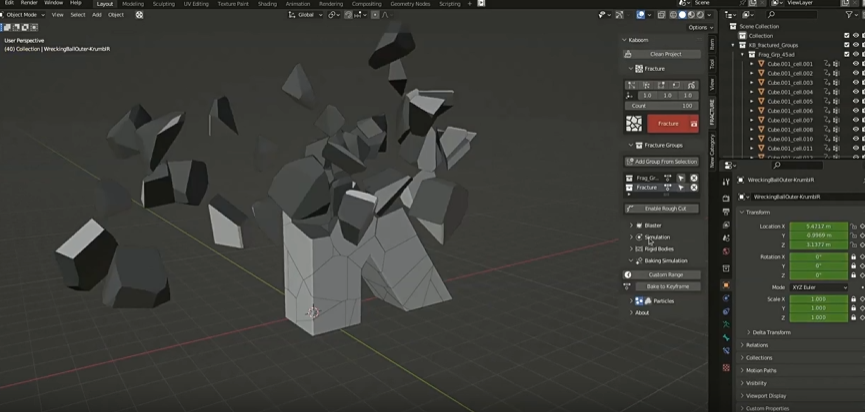Open the Render menu
Image resolution: width=865 pixels, height=412 pixels.
(x=29, y=4)
